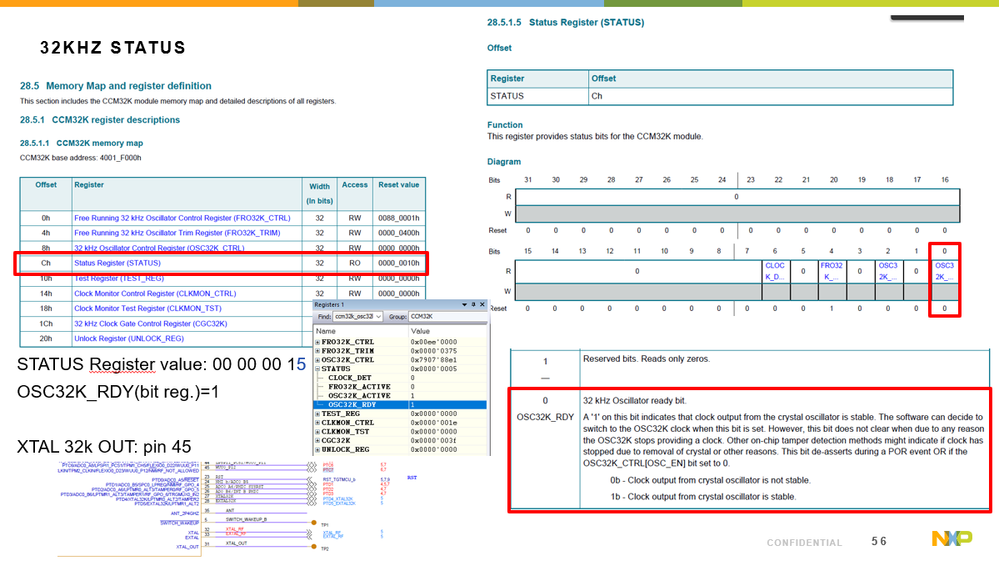Screen dimensions: 999x562
Task: Collapse the STATUS register node
Action: tap(318, 369)
